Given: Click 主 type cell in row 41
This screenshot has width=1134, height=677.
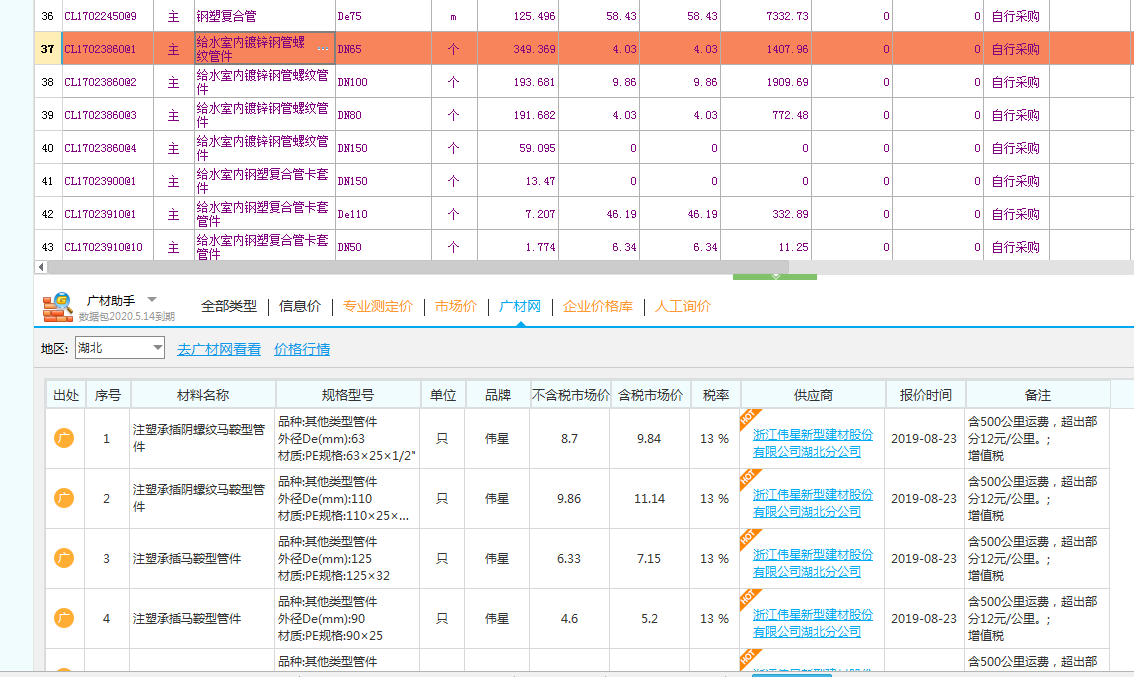Looking at the screenshot, I should tap(174, 181).
